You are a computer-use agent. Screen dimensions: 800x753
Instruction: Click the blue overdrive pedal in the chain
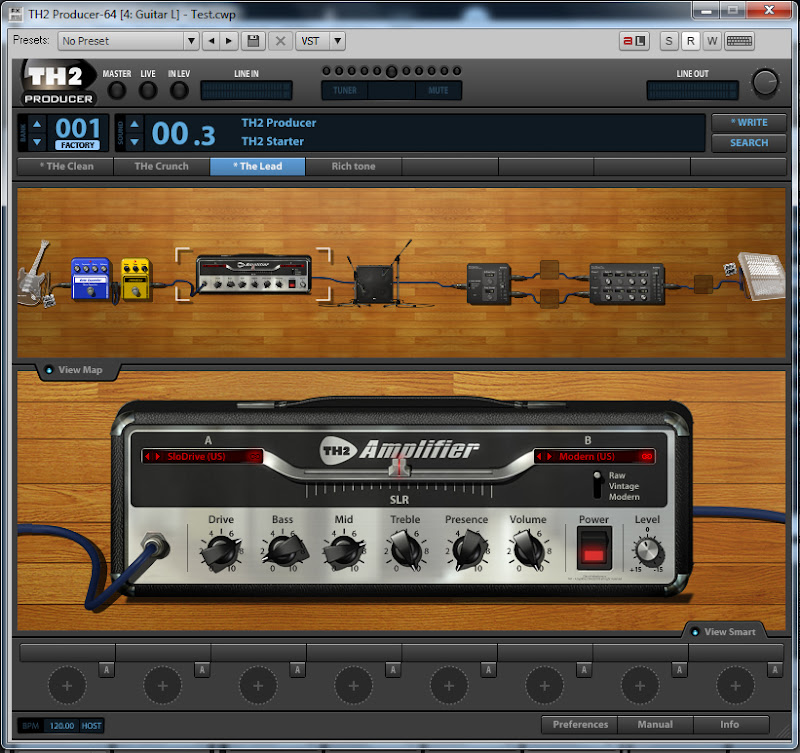[x=89, y=278]
